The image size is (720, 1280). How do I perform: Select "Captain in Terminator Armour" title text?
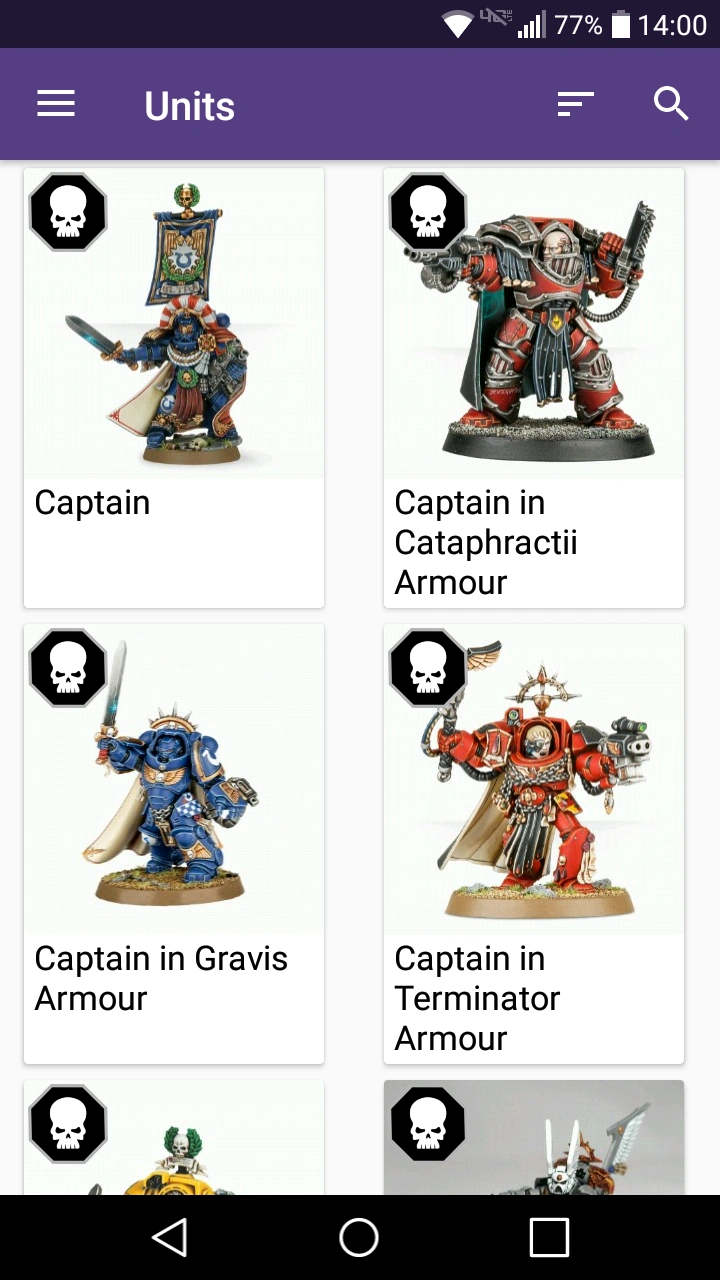coord(477,998)
